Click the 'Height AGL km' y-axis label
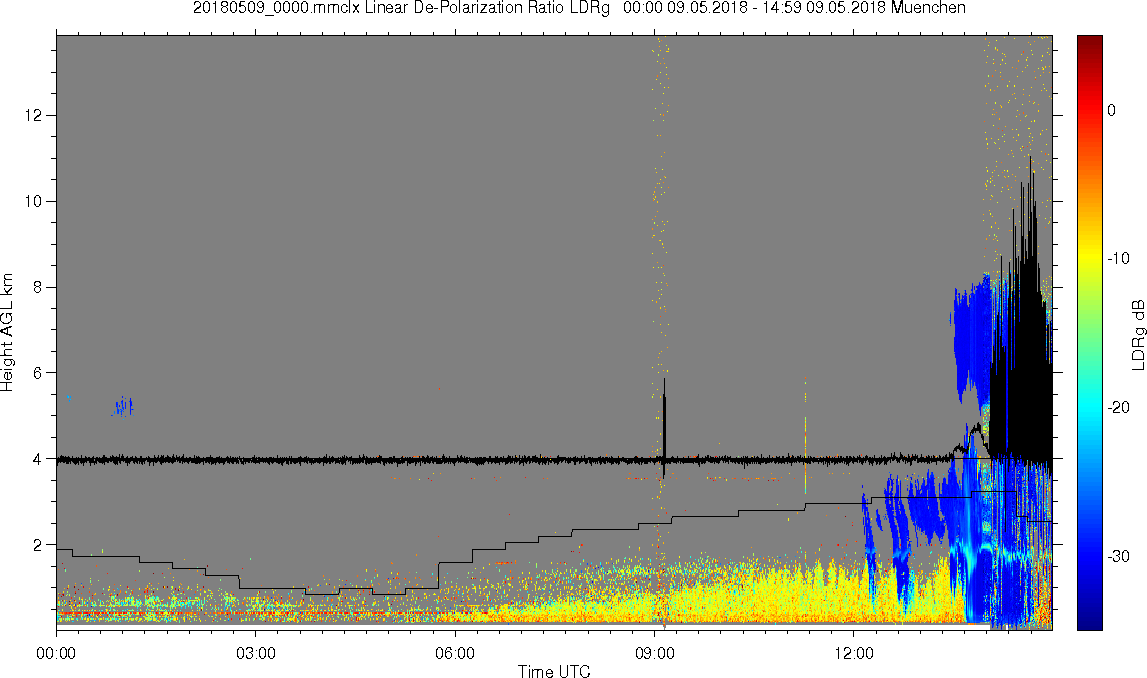The width and height of the screenshot is (1147, 678). pos(7,333)
